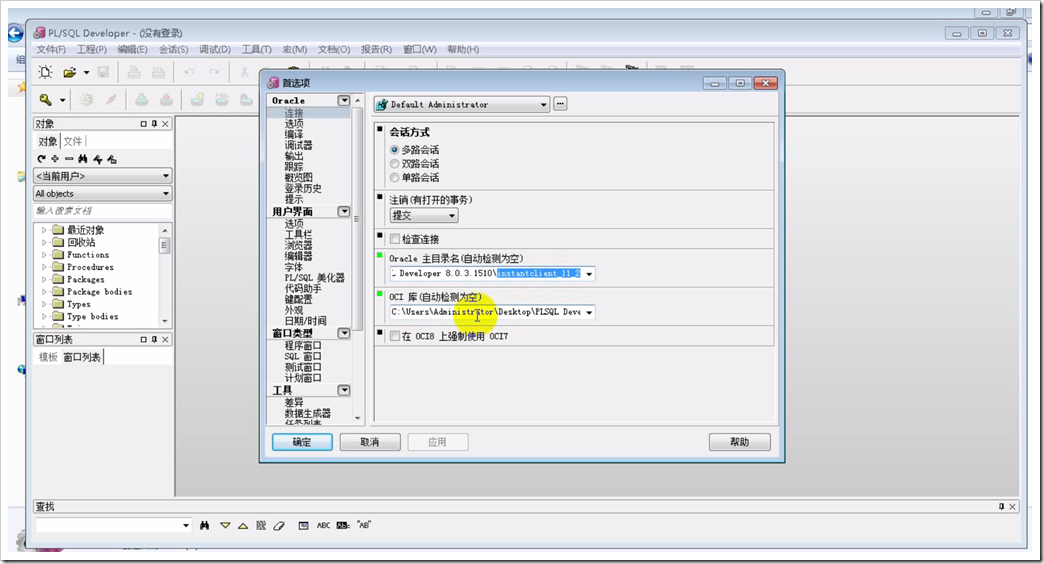Expand the Functions tree node
This screenshot has height=564, width=1044.
(x=44, y=255)
